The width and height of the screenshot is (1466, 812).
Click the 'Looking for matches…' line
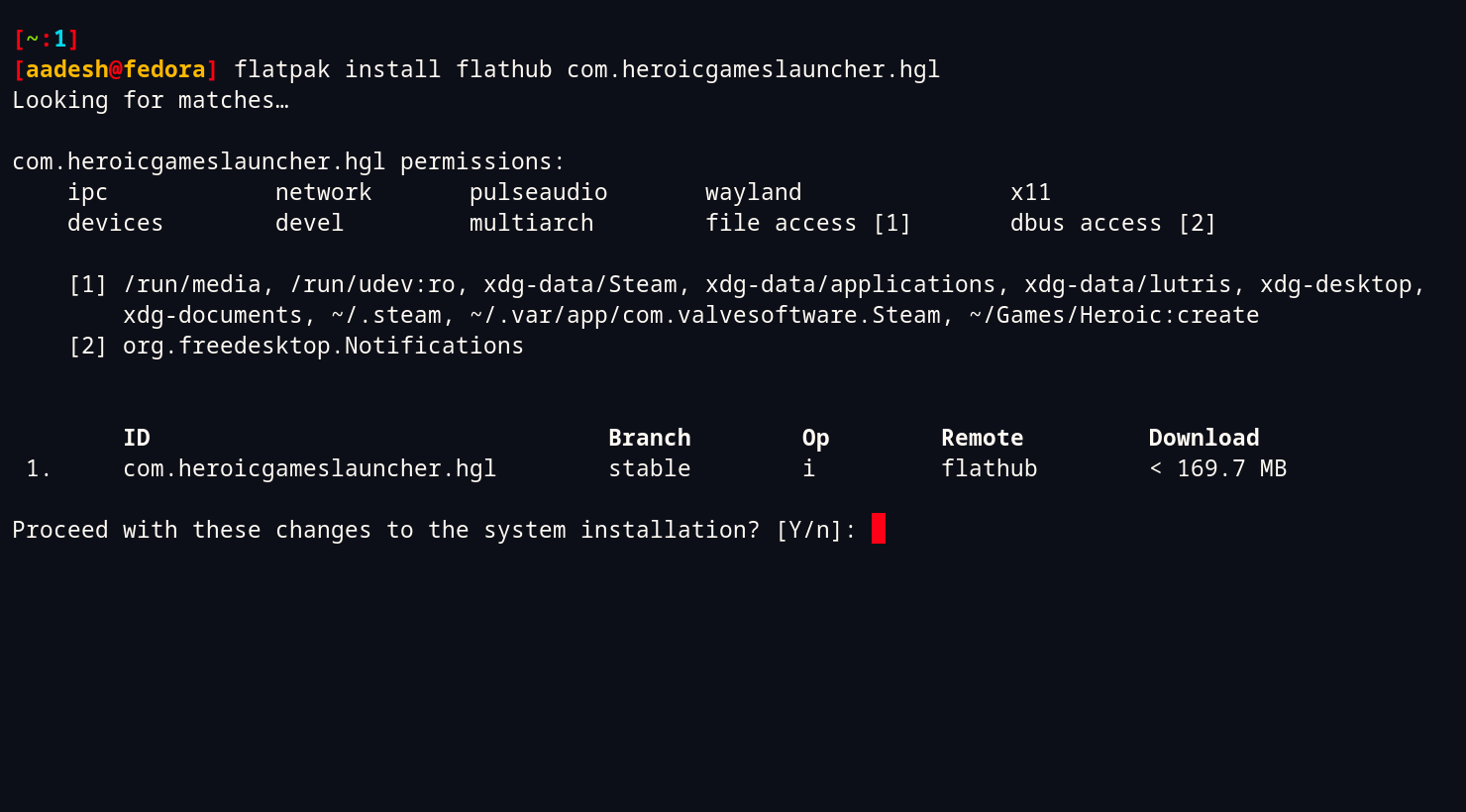click(x=151, y=100)
